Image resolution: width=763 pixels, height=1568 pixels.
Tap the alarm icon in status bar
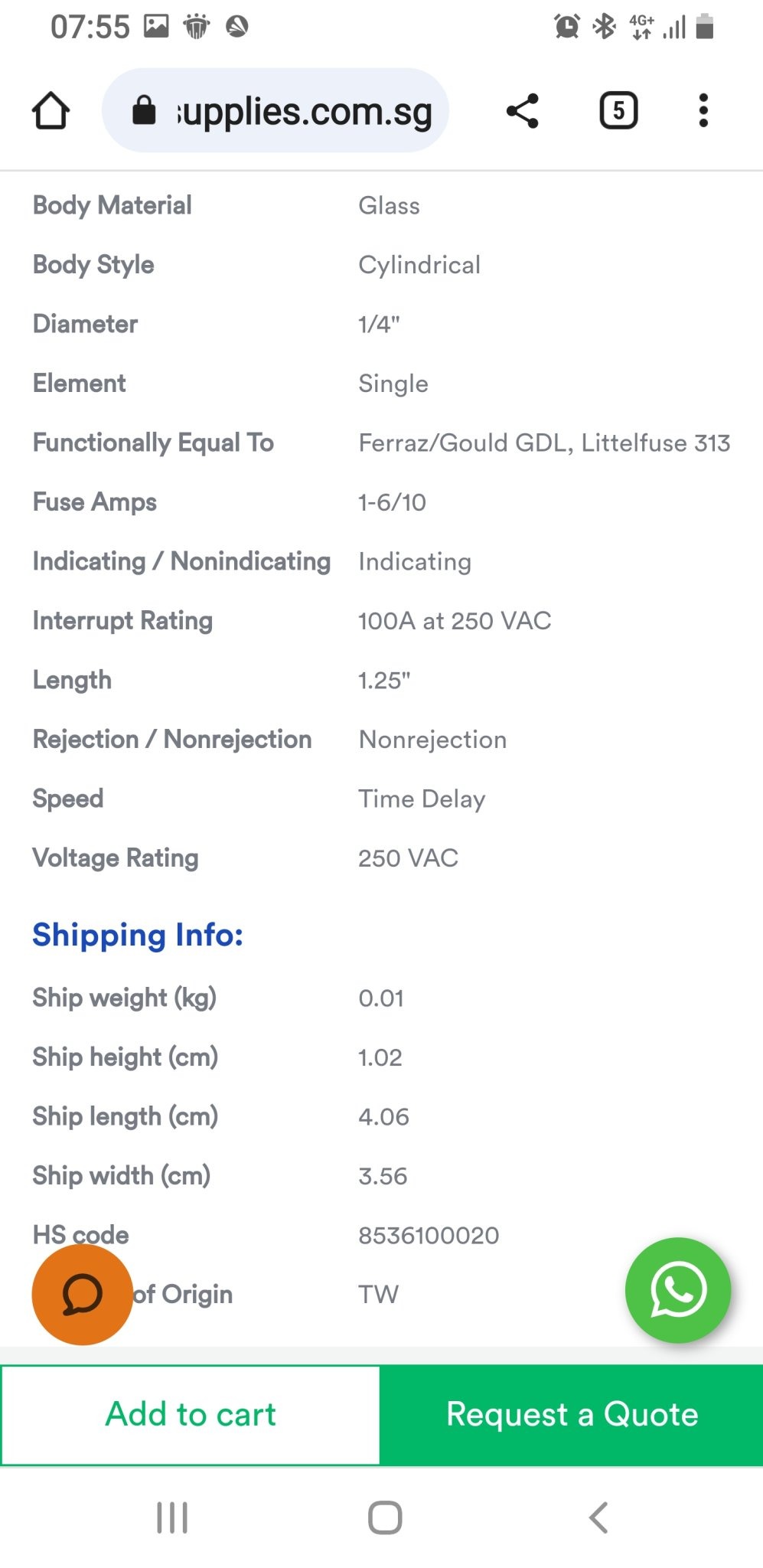click(x=567, y=27)
